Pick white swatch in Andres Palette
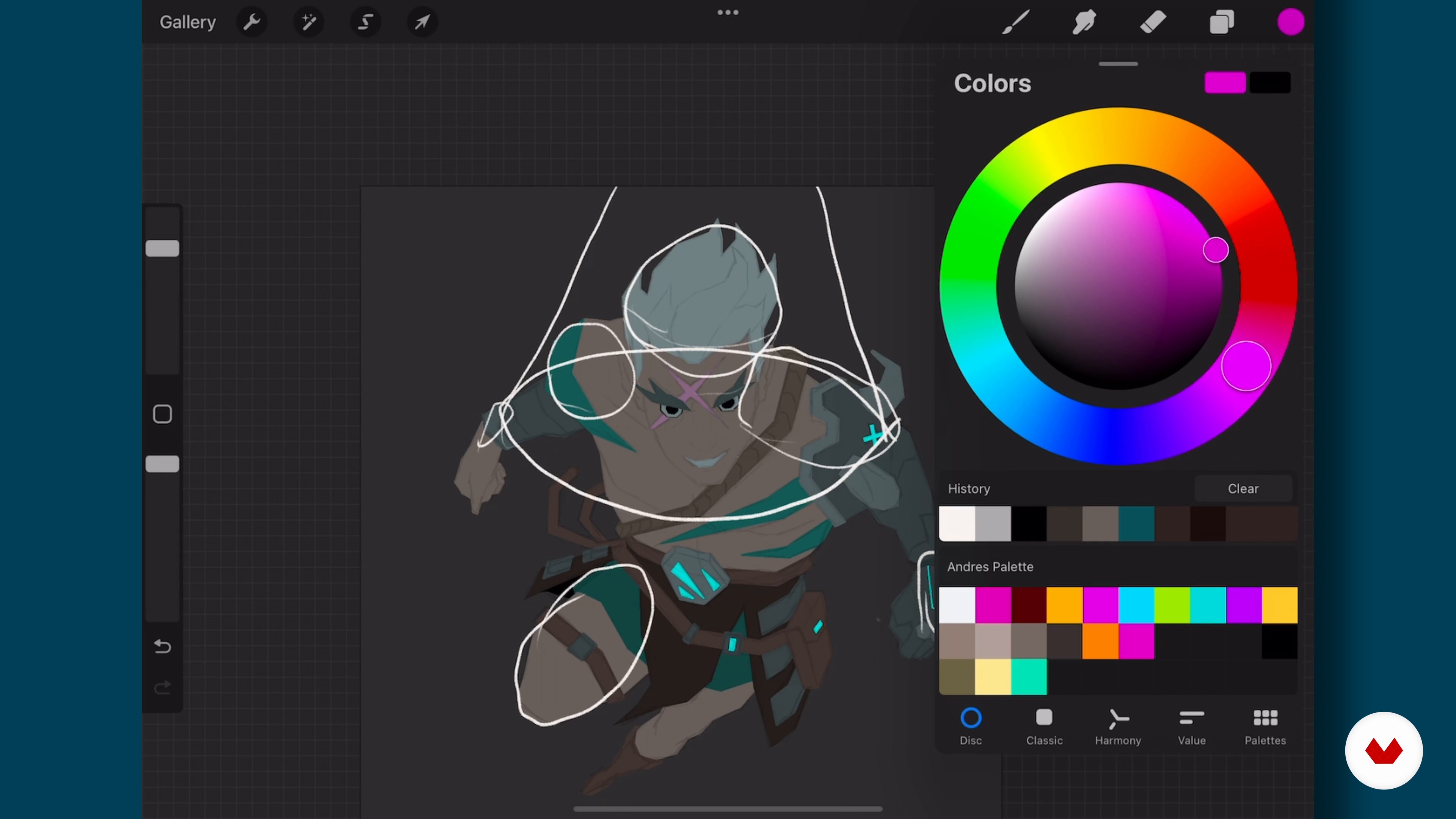 [957, 606]
